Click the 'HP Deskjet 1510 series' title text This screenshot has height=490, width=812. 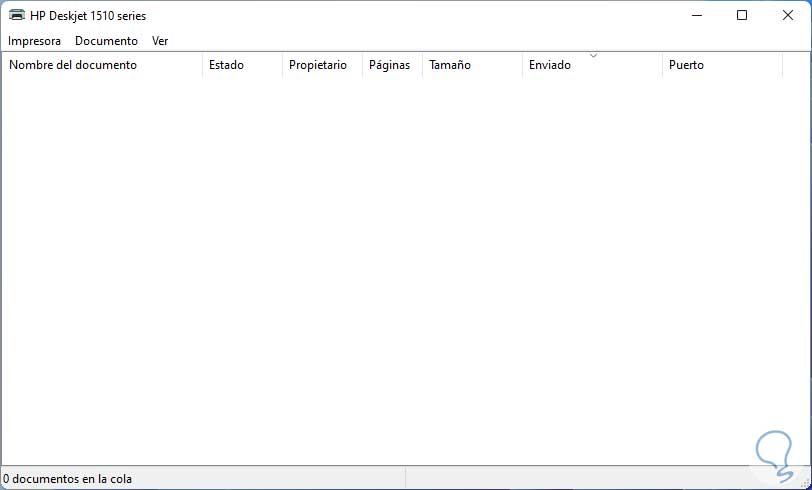[88, 16]
